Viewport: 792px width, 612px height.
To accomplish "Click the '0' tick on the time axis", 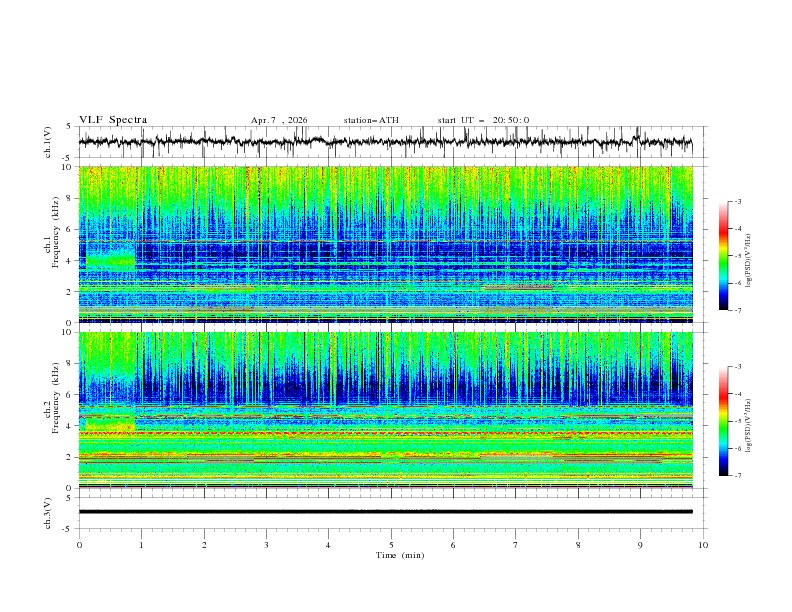I will pos(79,545).
